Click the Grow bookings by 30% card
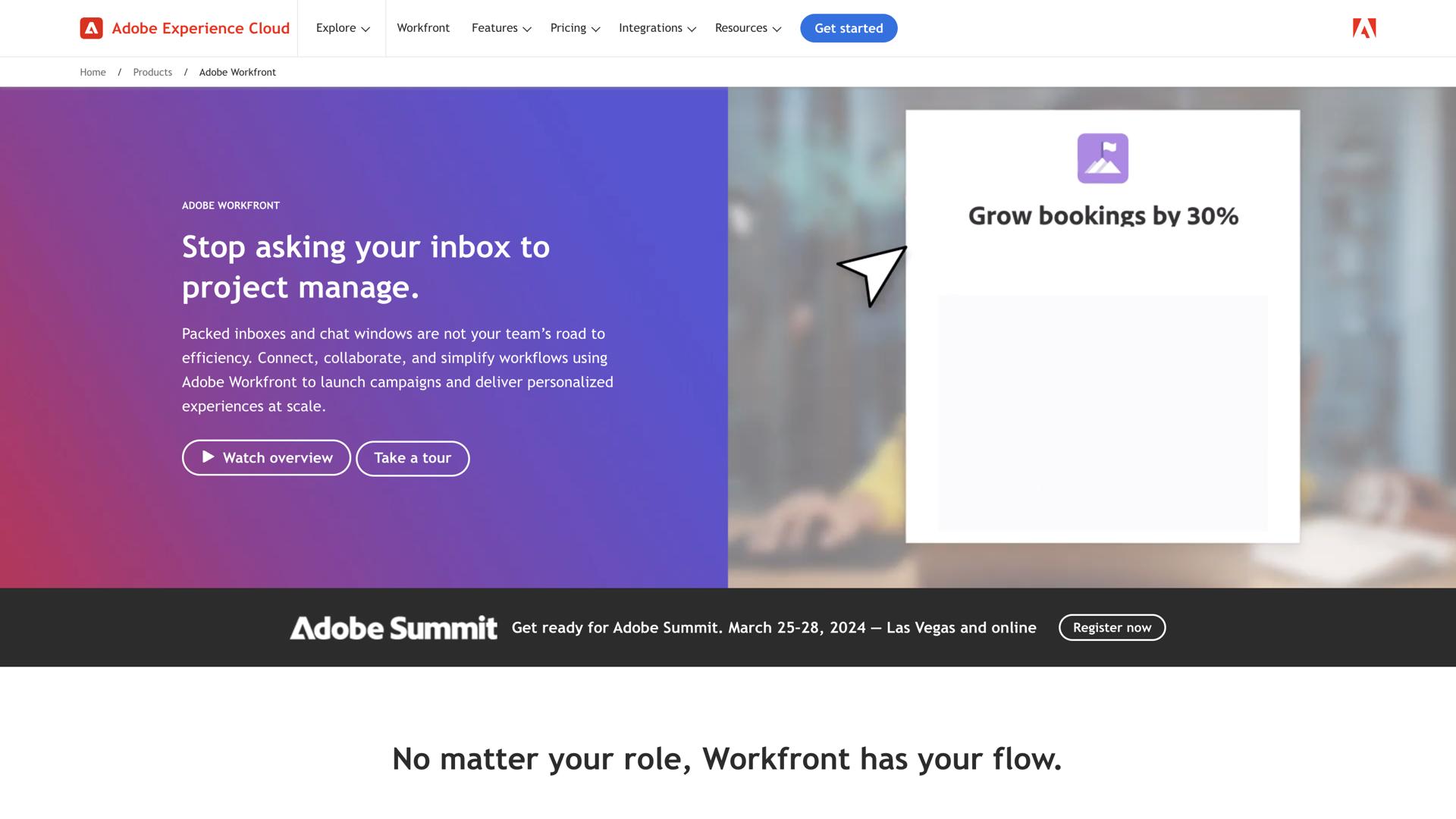Viewport: 1456px width, 819px height. 1102,326
